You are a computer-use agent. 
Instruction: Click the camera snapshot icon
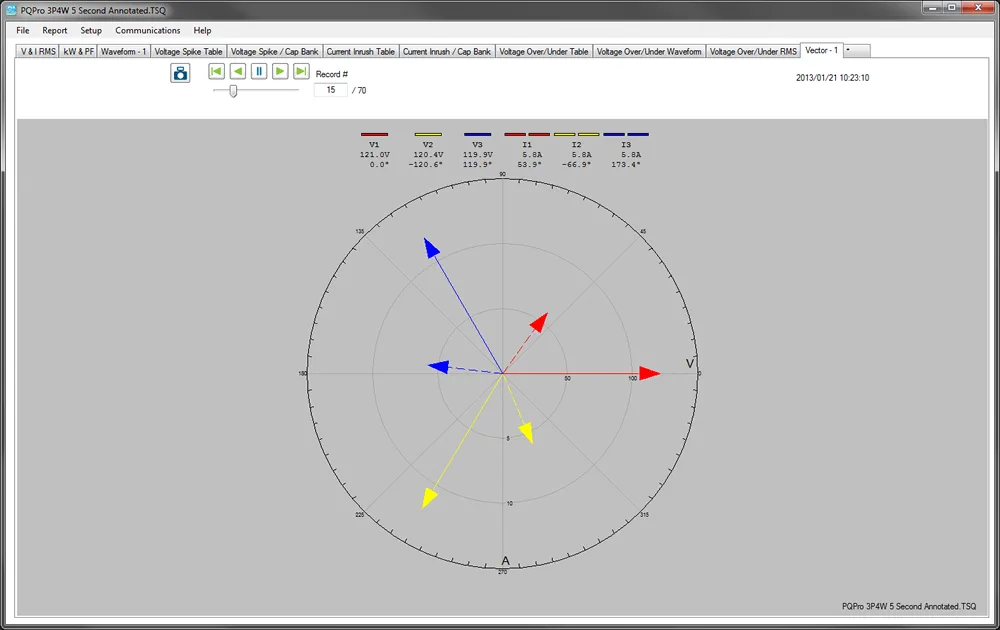click(x=180, y=73)
